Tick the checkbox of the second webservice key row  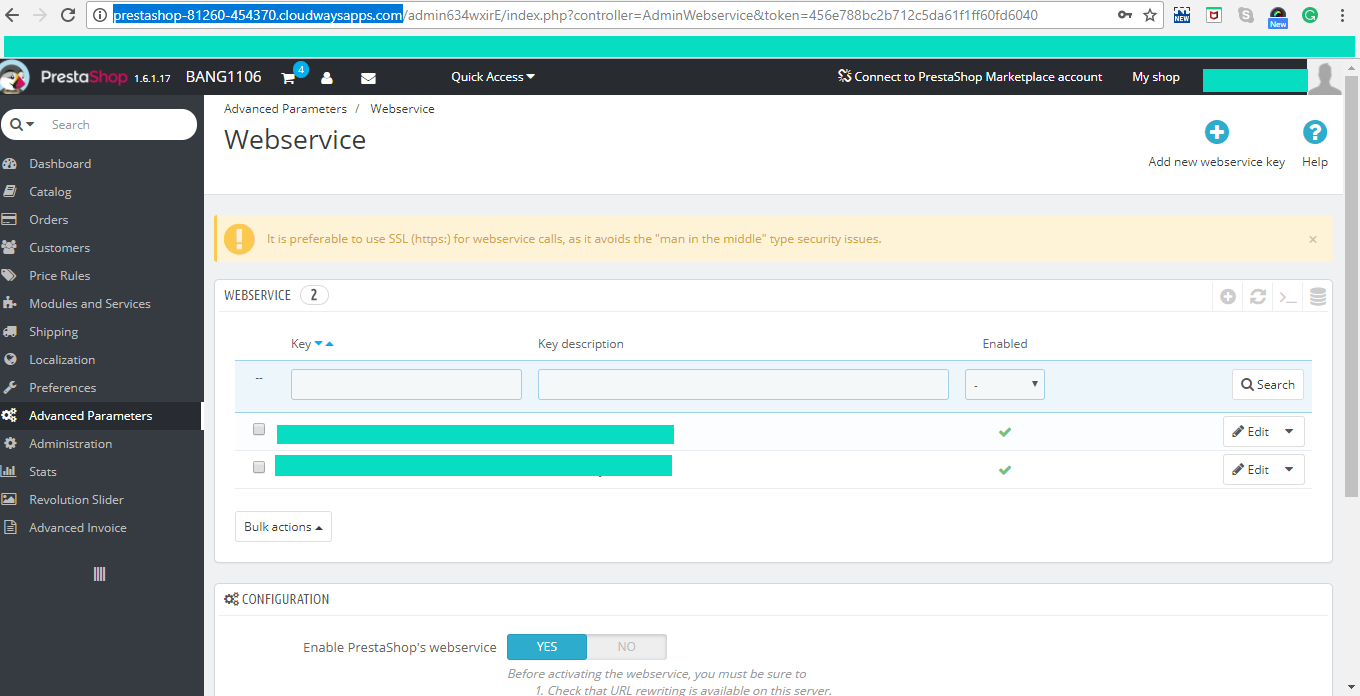259,467
